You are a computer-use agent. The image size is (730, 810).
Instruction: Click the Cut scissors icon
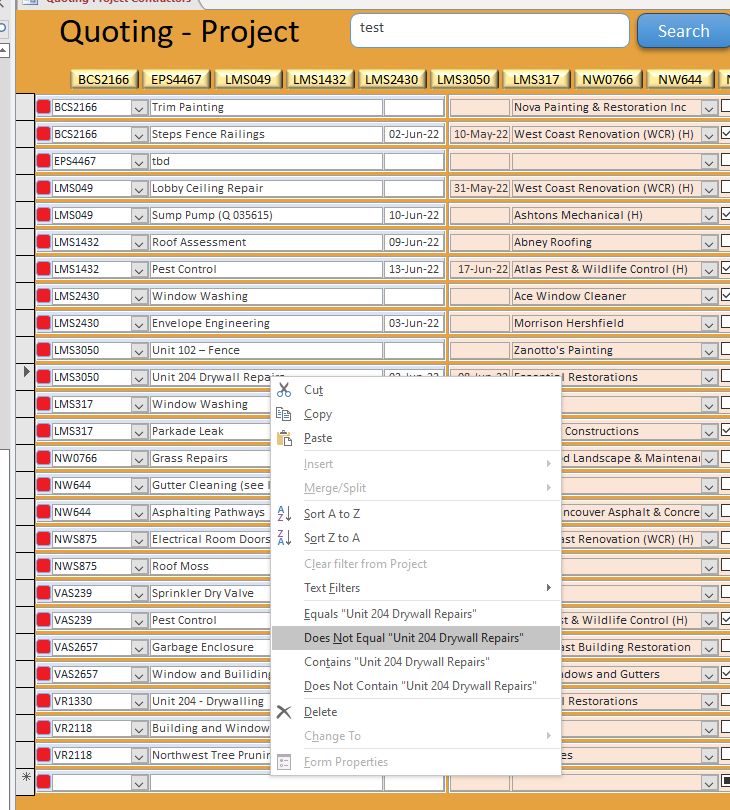click(x=284, y=390)
